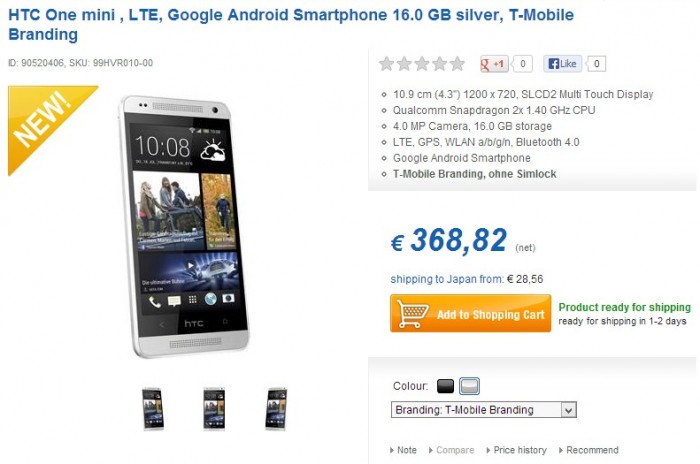700x464 pixels.
Task: Select the black colour option
Action: [445, 386]
